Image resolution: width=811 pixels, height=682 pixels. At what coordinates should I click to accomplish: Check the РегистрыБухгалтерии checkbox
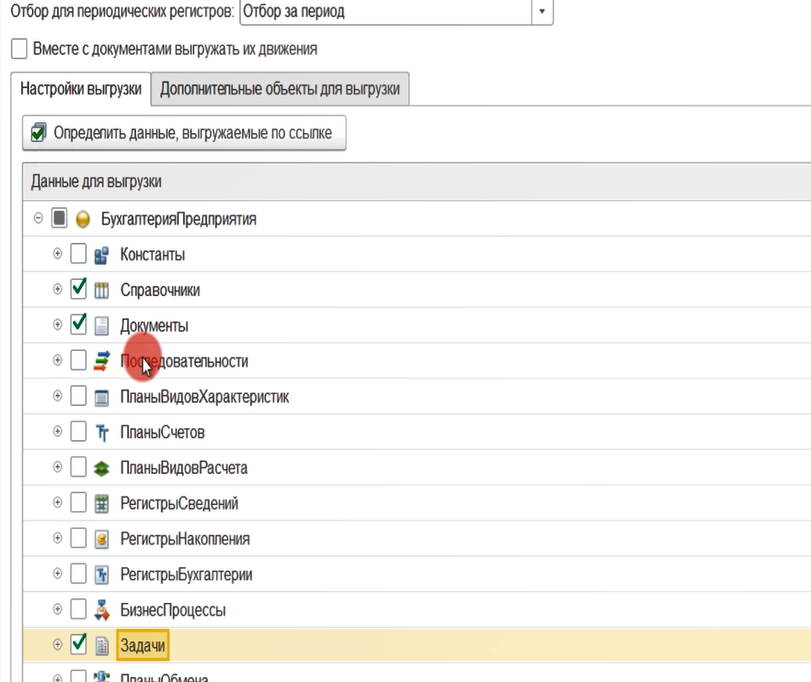(78, 573)
